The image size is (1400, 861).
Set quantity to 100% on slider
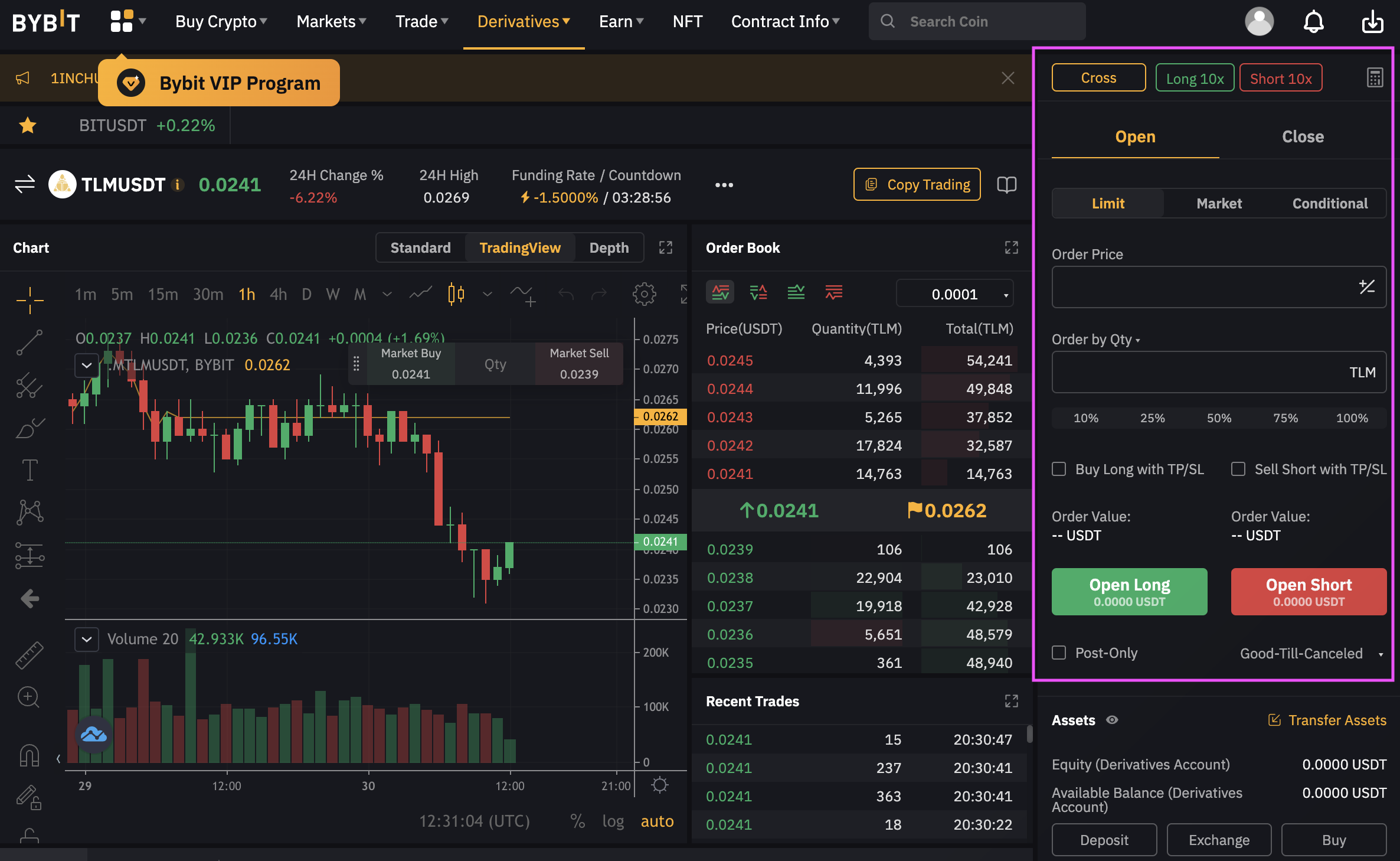[x=1352, y=418]
